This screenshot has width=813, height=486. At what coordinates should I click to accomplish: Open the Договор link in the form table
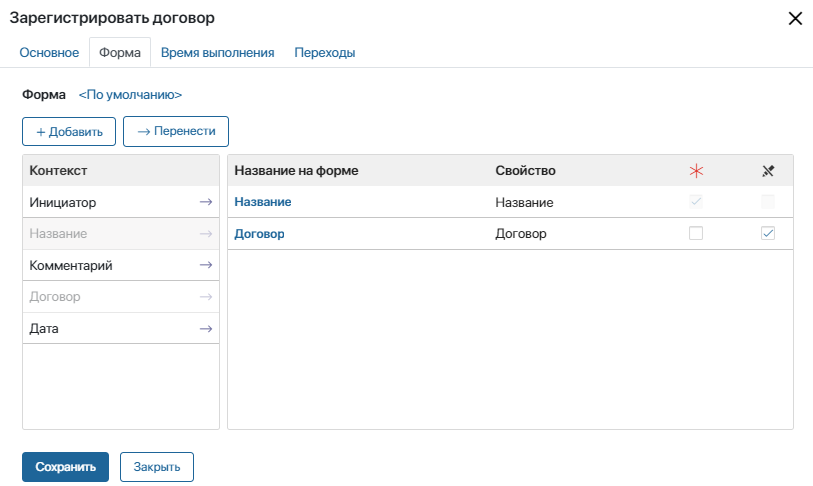pos(259,233)
